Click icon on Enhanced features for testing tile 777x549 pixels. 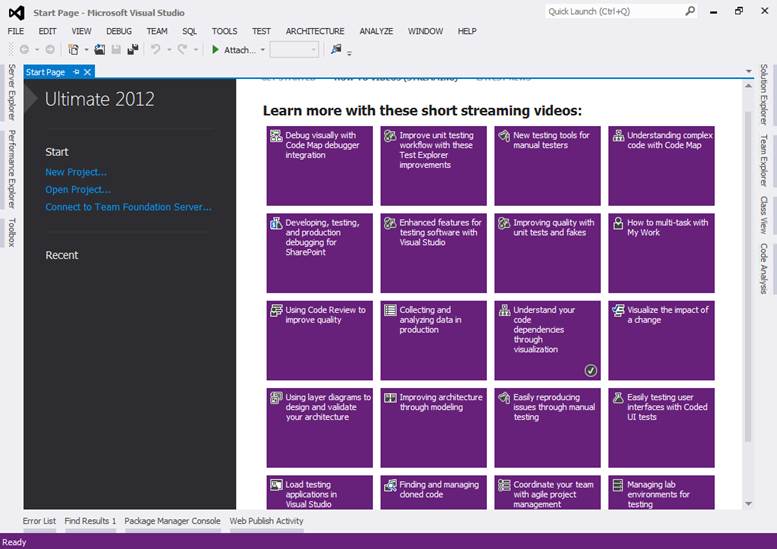pyautogui.click(x=390, y=223)
